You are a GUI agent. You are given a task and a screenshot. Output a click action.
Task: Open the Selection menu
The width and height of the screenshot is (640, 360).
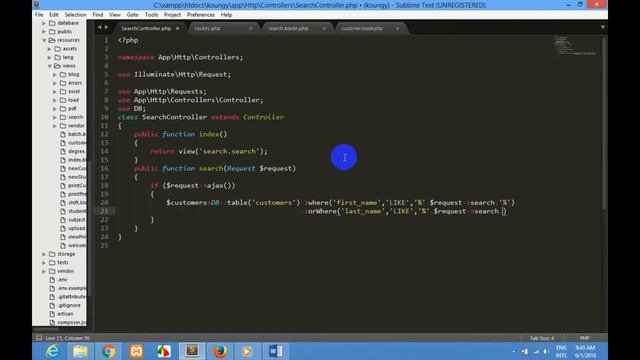76,15
